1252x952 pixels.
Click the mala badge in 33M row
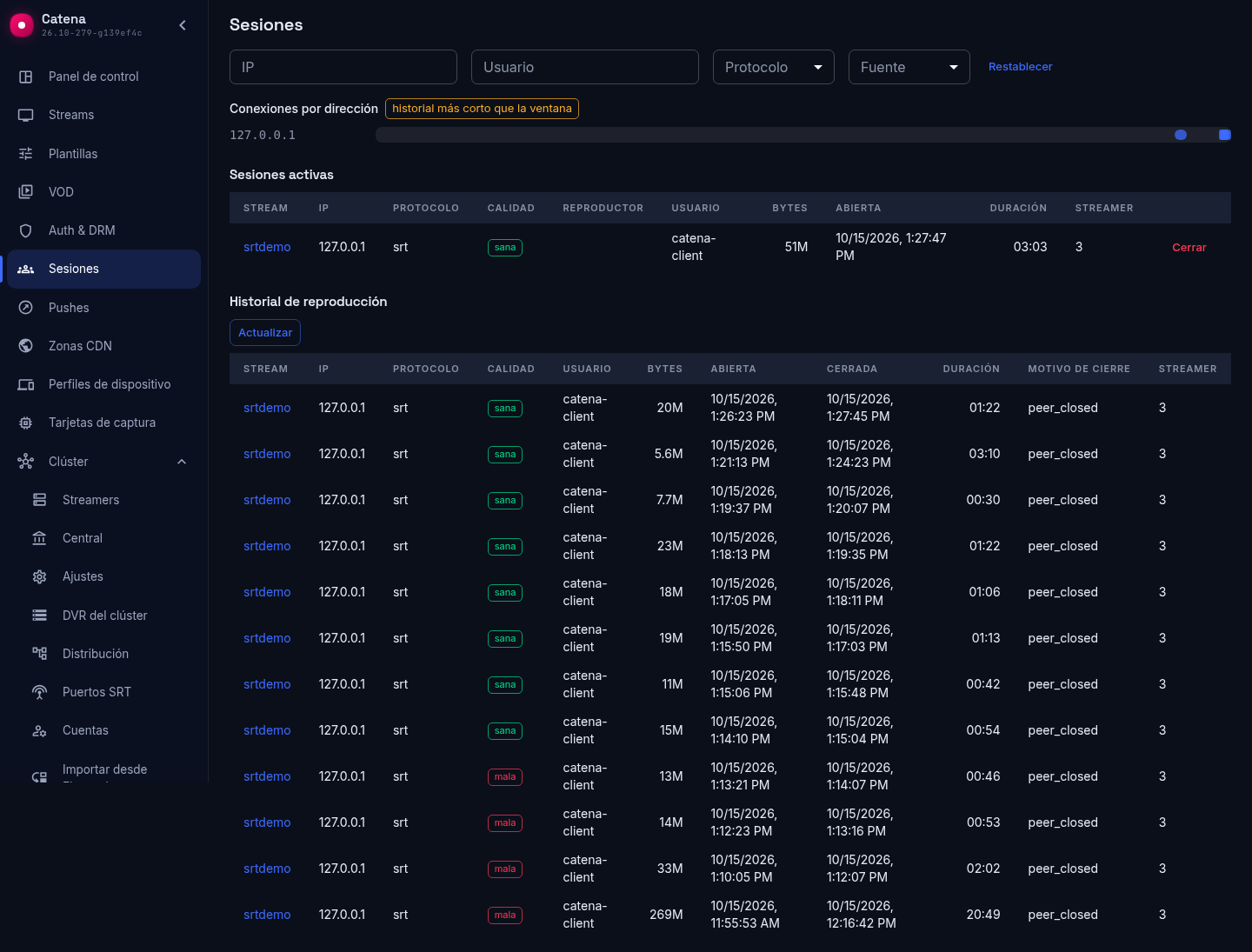505,869
